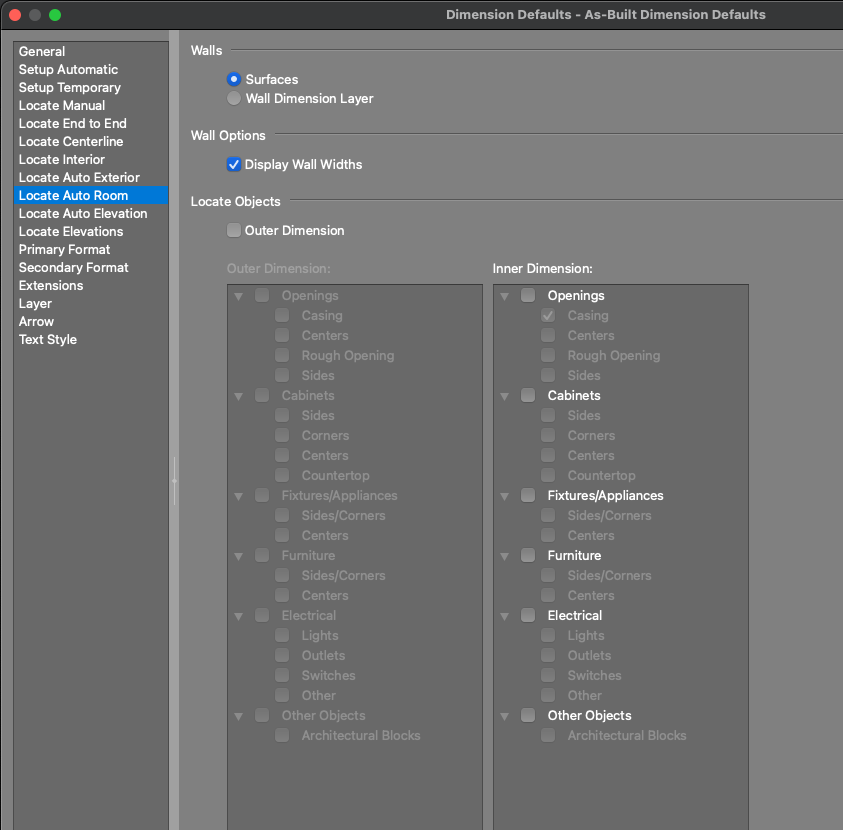Collapse Inner Dimension Furniture disclosure triangle

pos(504,556)
